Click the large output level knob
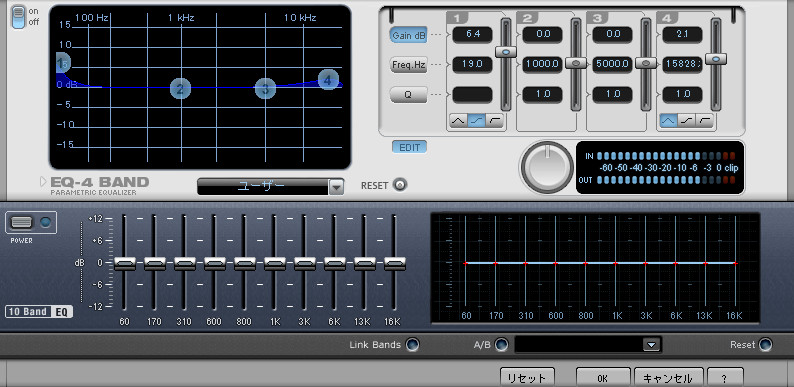Screen dimensions: 794x387 point(547,167)
